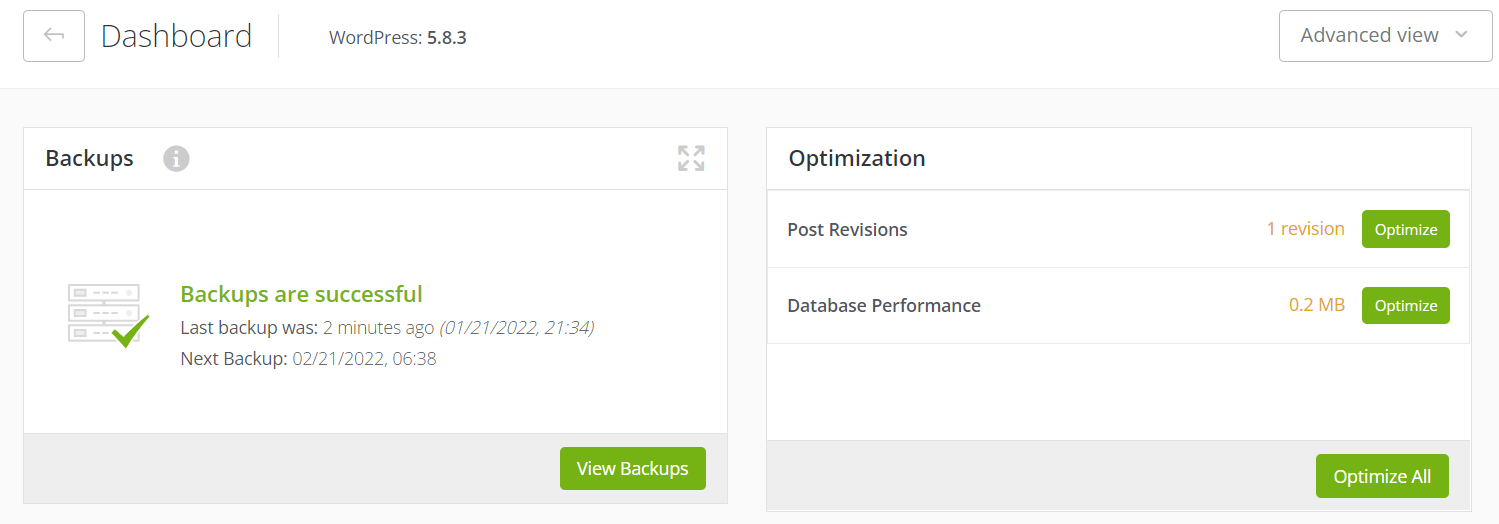Optimize Database Performance
Image resolution: width=1499 pixels, height=524 pixels.
pyautogui.click(x=1405, y=306)
